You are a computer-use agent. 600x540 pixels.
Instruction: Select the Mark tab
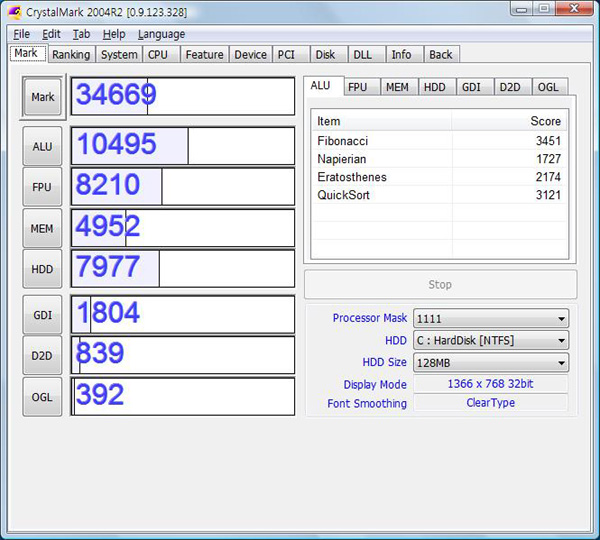coord(28,53)
